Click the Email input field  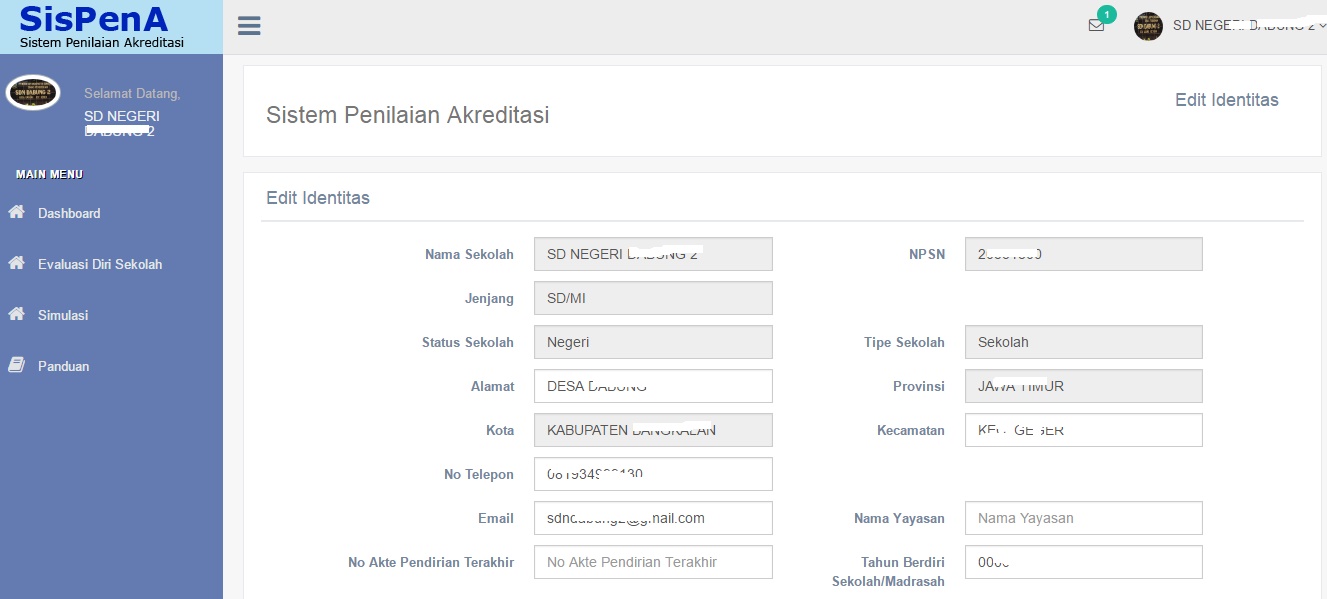(x=653, y=518)
